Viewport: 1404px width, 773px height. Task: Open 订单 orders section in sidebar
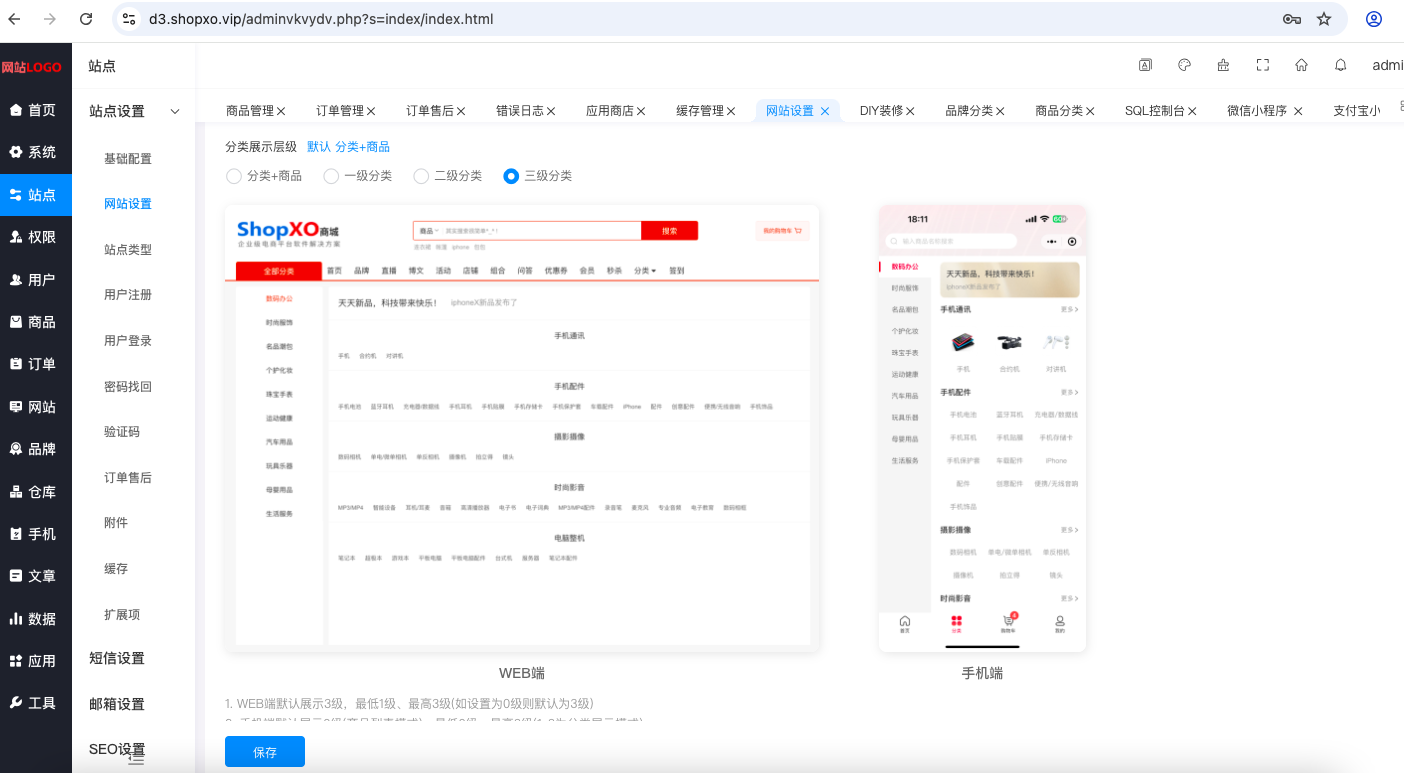(35, 364)
